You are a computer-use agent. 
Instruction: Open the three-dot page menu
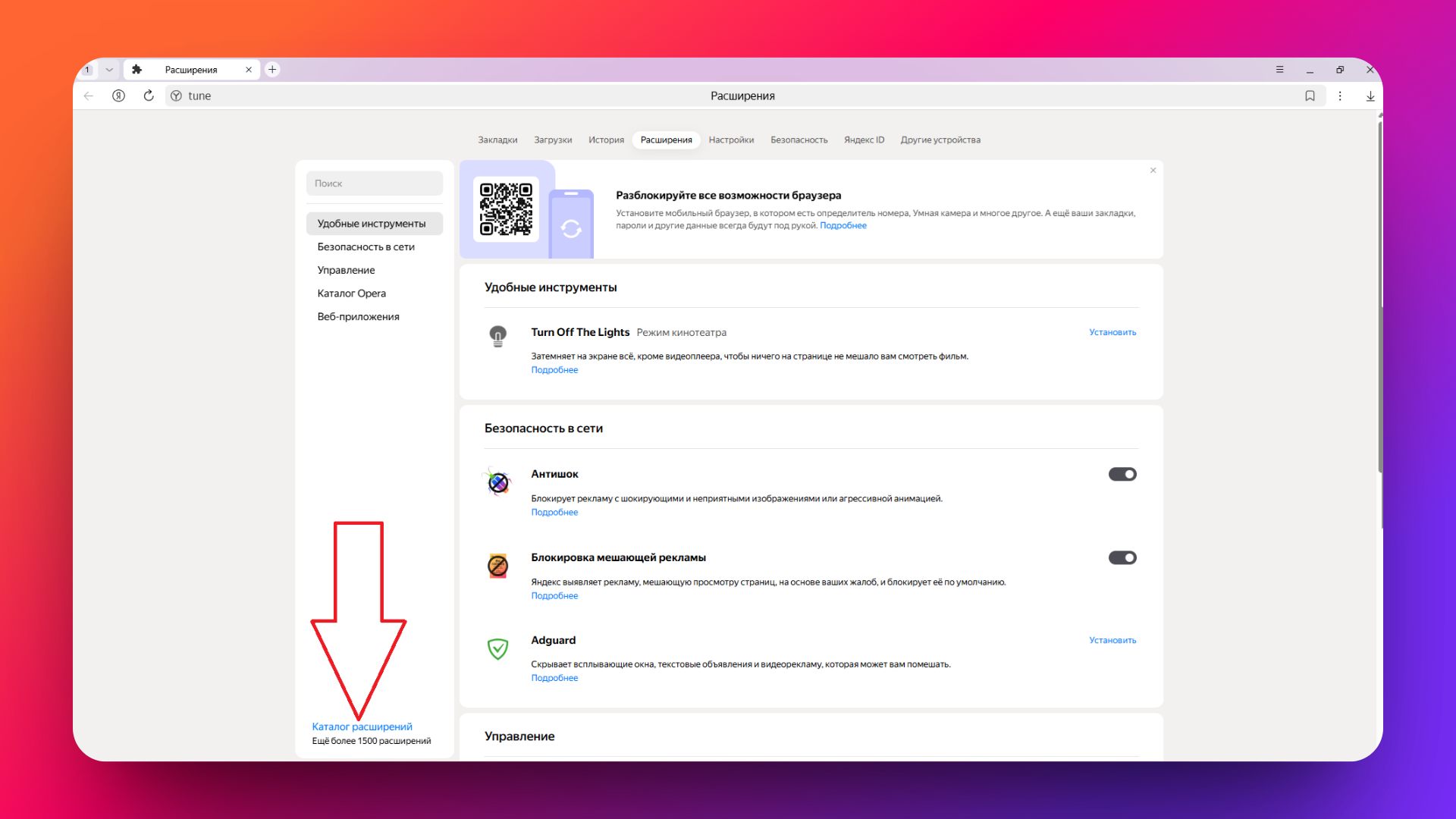(1340, 96)
